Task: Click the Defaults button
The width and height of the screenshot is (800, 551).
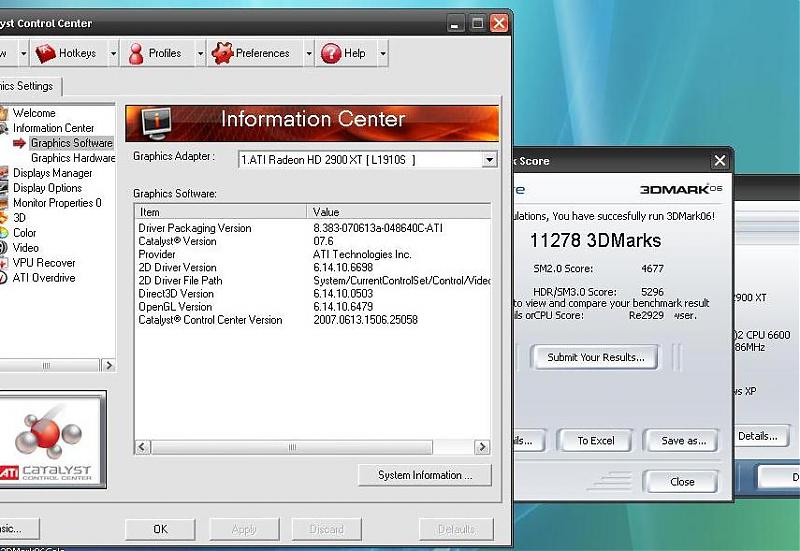Action: [x=456, y=529]
